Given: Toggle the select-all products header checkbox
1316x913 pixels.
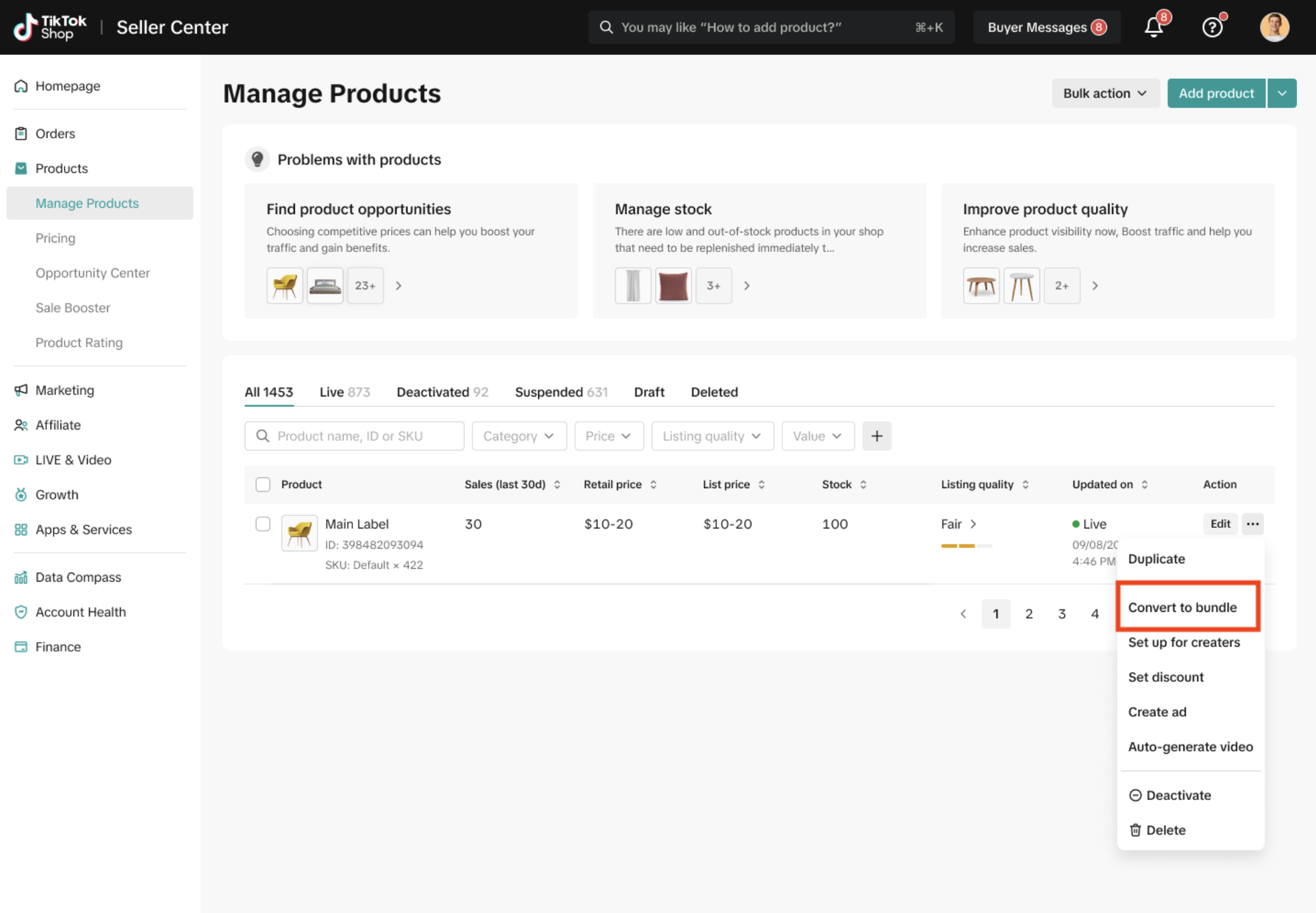Looking at the screenshot, I should [x=263, y=484].
